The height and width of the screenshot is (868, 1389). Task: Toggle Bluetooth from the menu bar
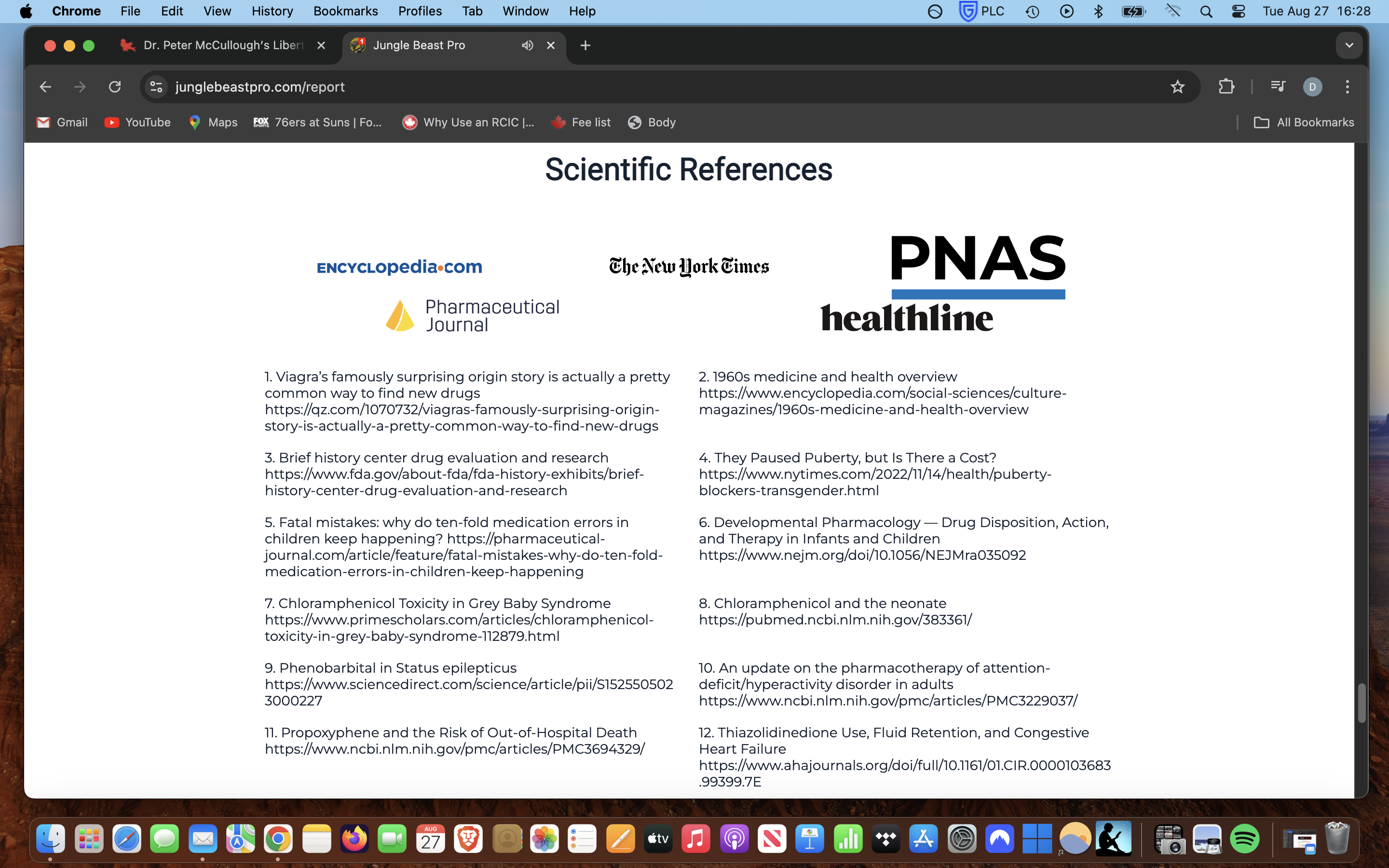pyautogui.click(x=1099, y=12)
